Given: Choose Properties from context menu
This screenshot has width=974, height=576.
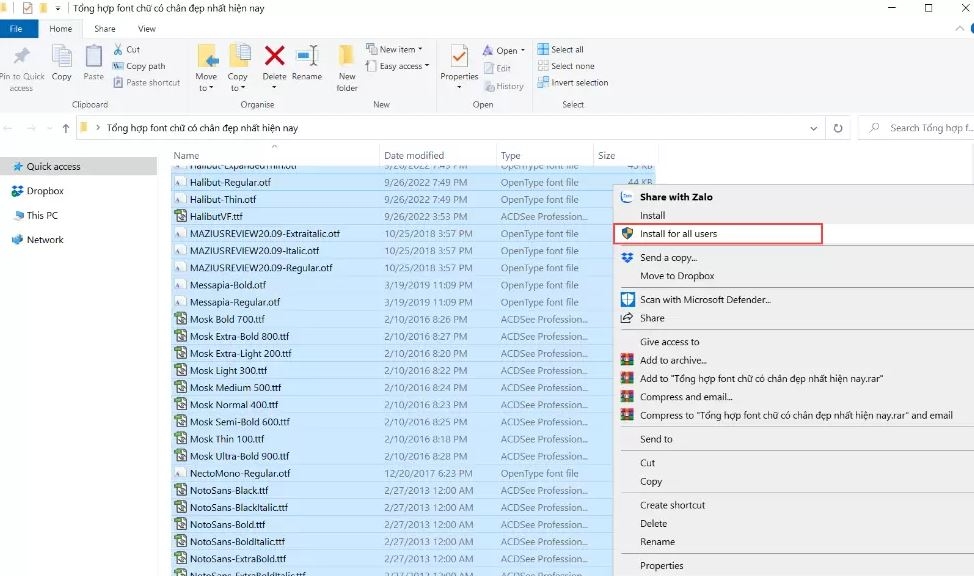Looking at the screenshot, I should (x=794, y=565).
